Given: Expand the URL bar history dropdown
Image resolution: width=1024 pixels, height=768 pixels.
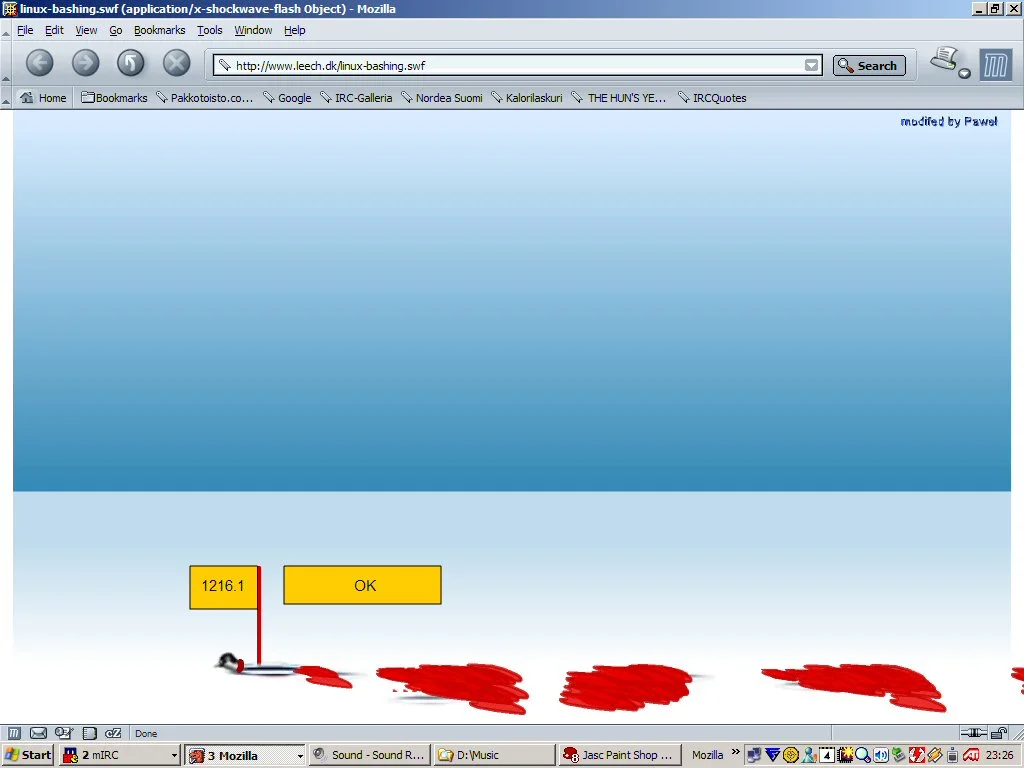Looking at the screenshot, I should coord(812,66).
